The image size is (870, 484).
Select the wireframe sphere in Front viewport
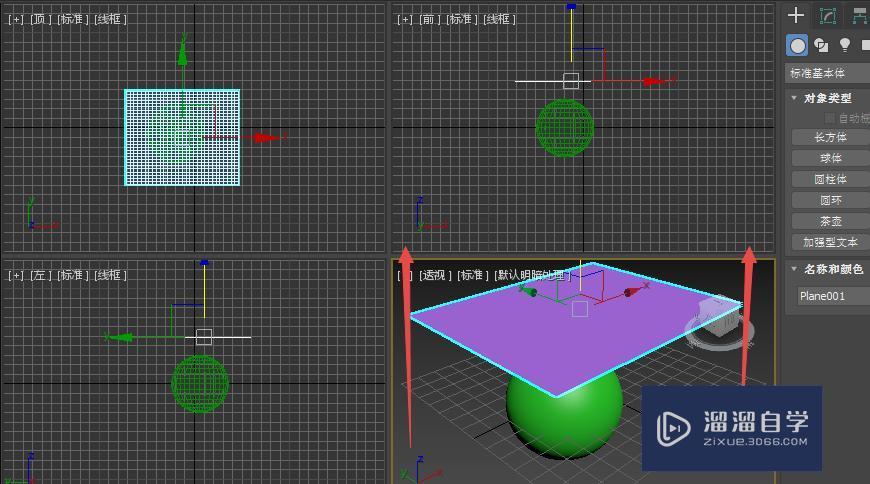[x=564, y=128]
